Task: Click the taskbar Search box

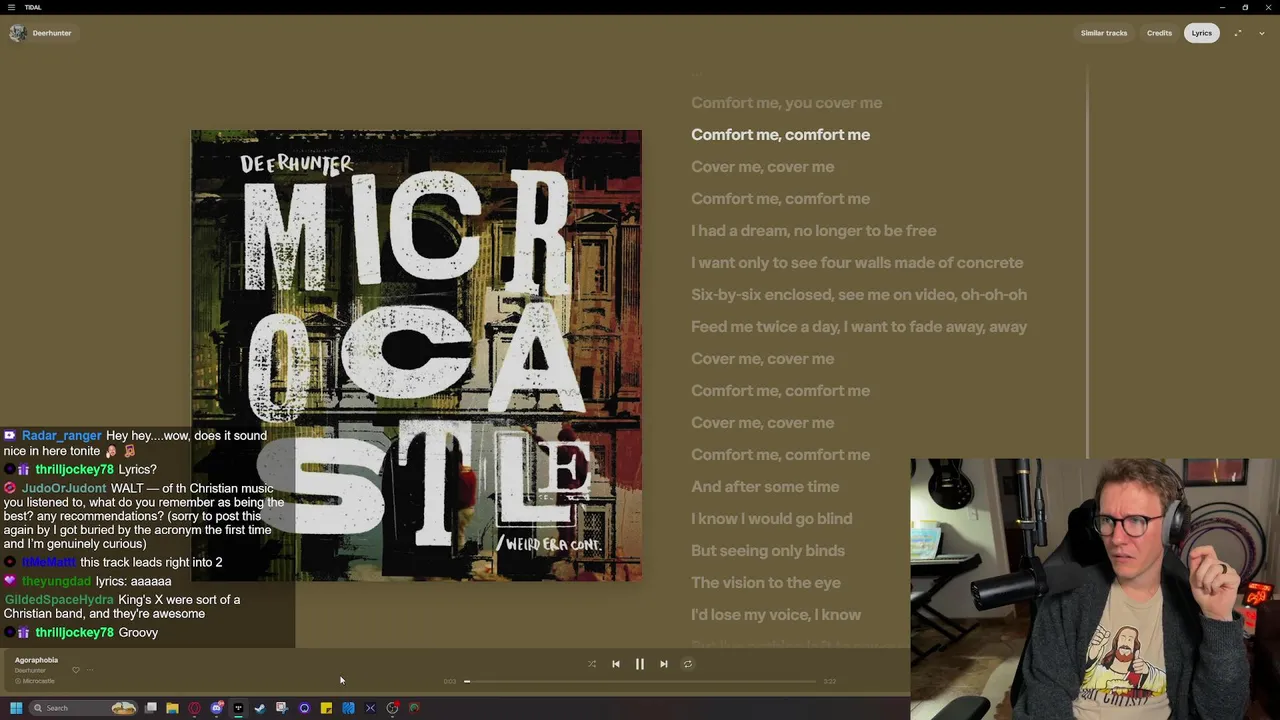Action: coord(83,708)
